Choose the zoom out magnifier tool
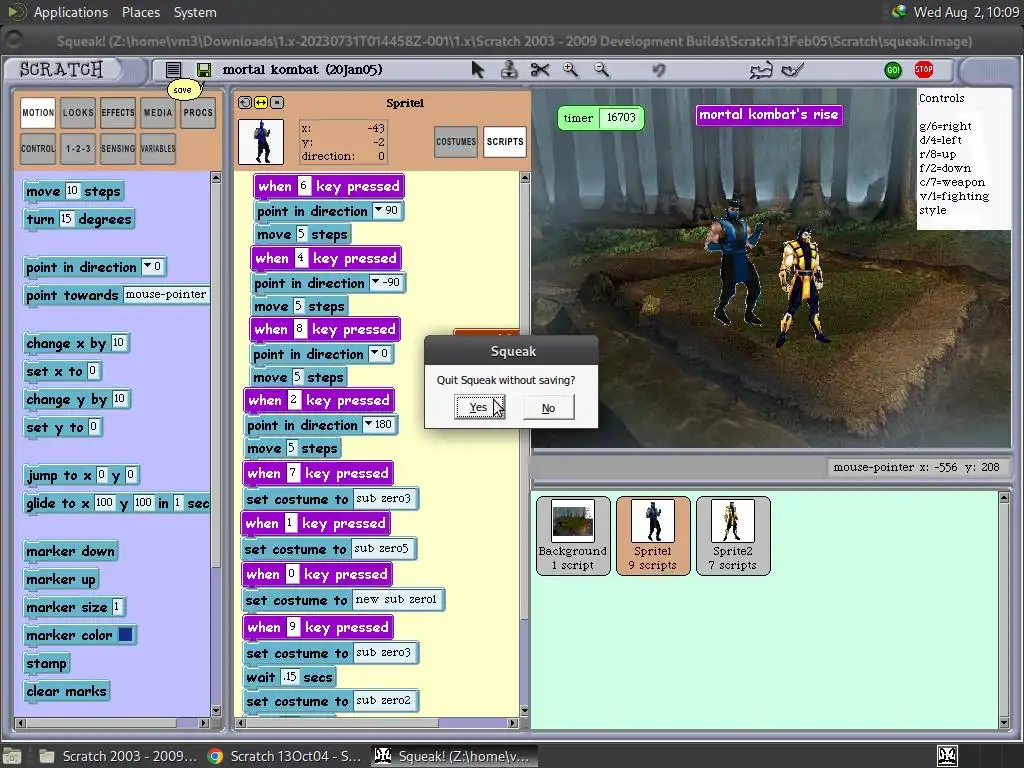Viewport: 1024px width, 768px height. pyautogui.click(x=601, y=69)
